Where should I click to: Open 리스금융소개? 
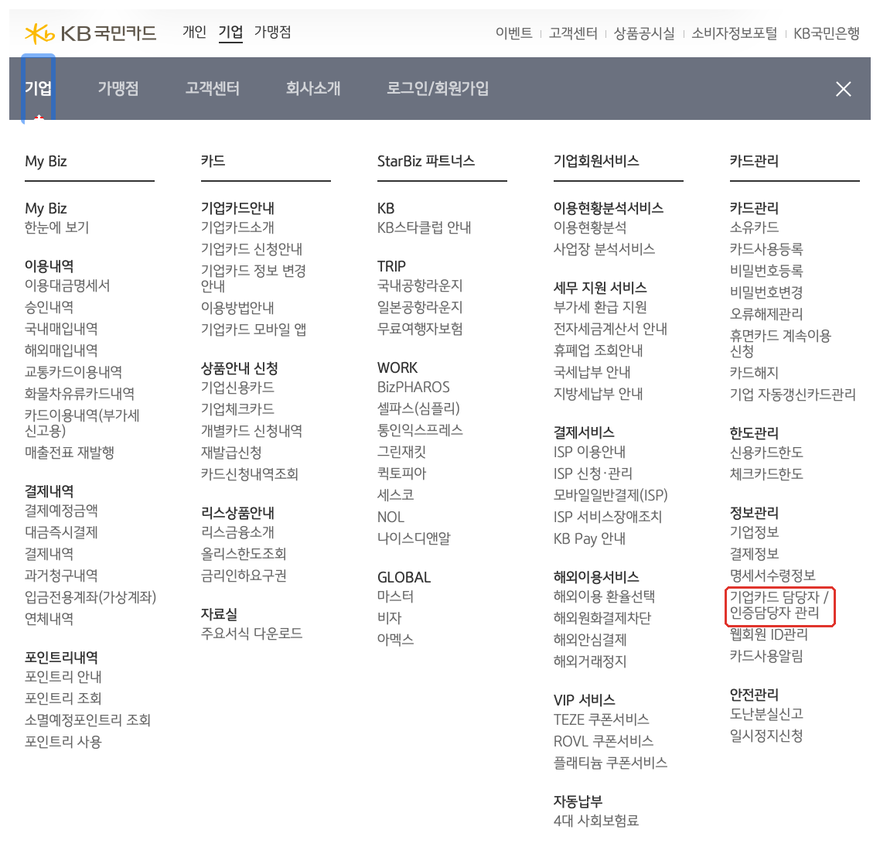coord(237,532)
